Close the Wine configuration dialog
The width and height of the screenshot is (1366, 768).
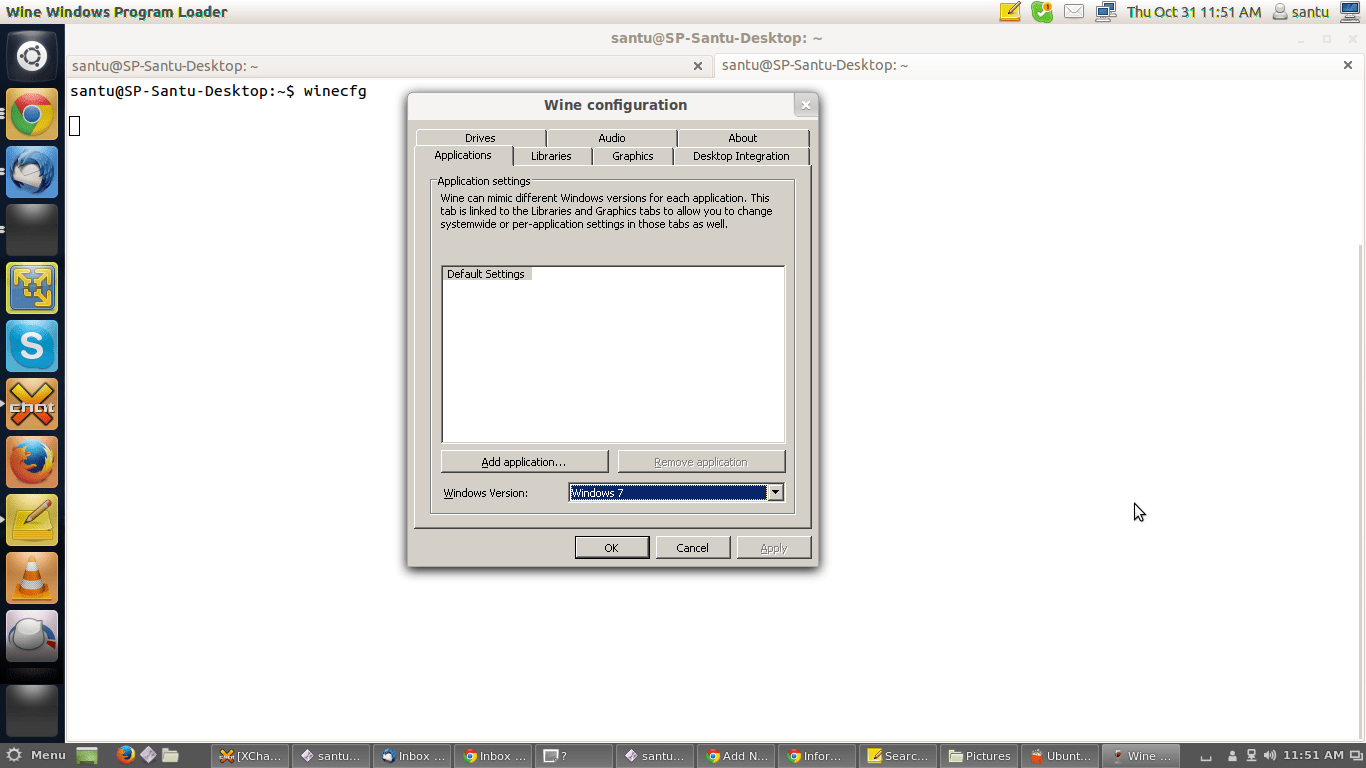(x=806, y=105)
